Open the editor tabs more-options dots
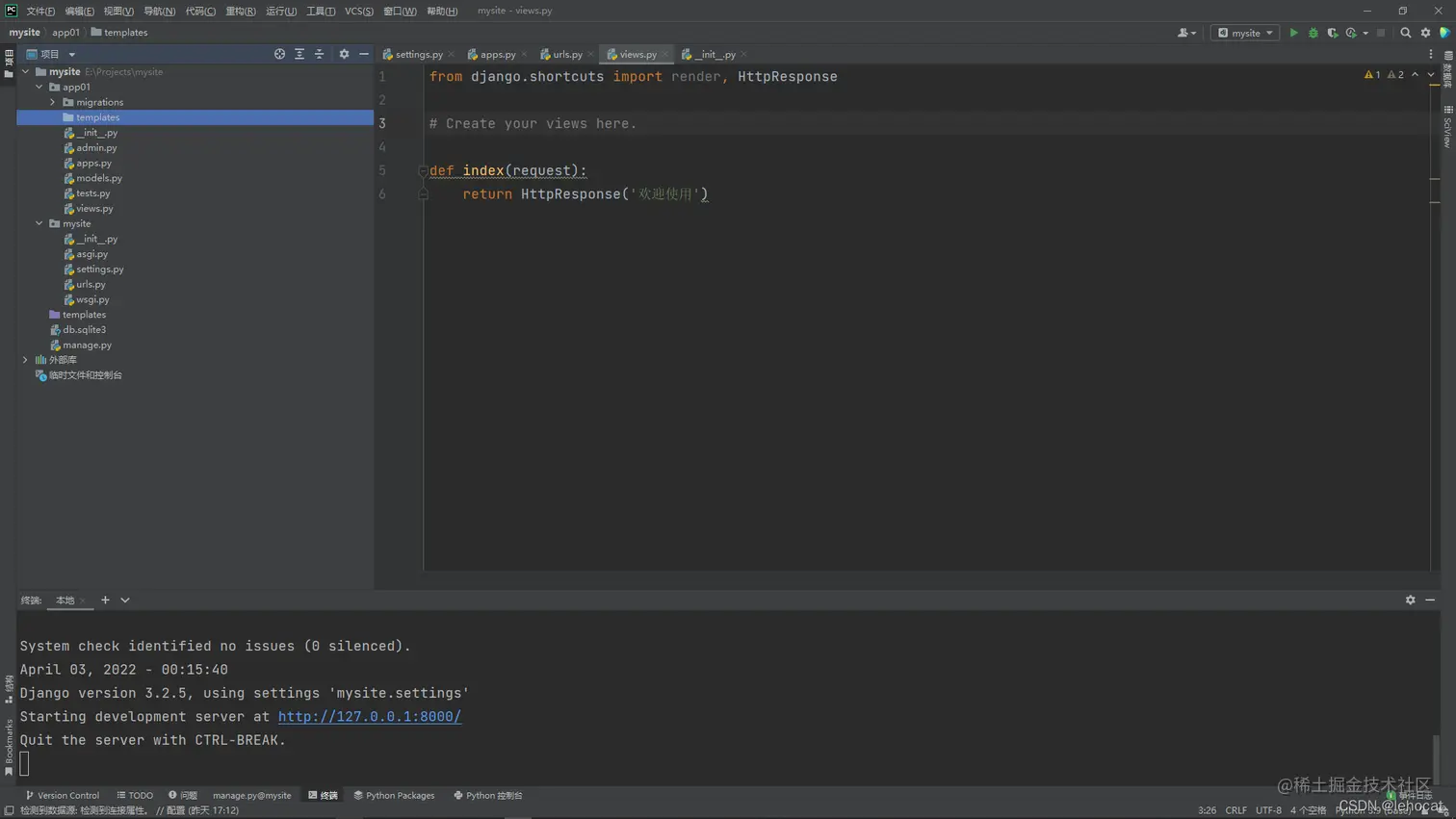1456x819 pixels. point(1431,54)
